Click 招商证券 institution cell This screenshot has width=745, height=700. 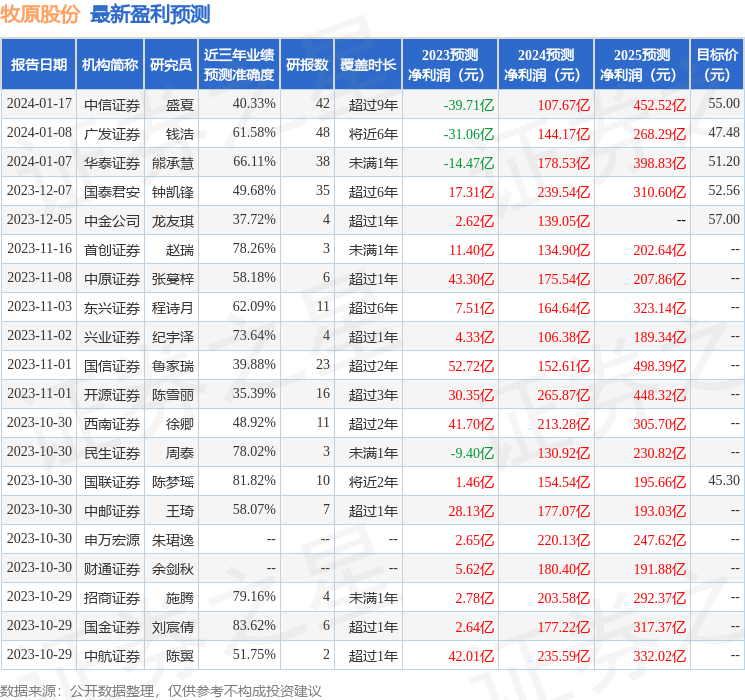point(112,598)
